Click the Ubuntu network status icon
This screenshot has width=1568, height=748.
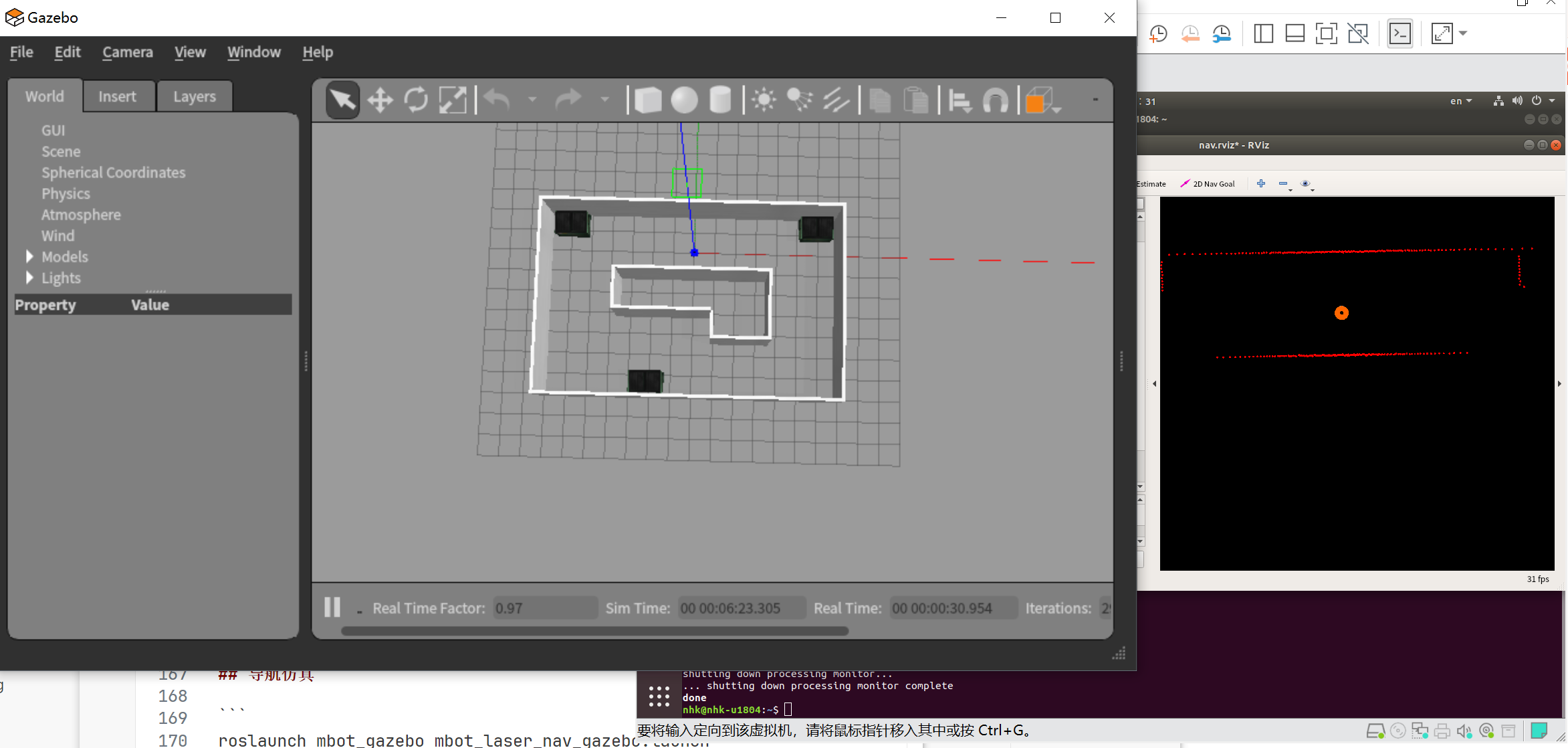pyautogui.click(x=1498, y=101)
